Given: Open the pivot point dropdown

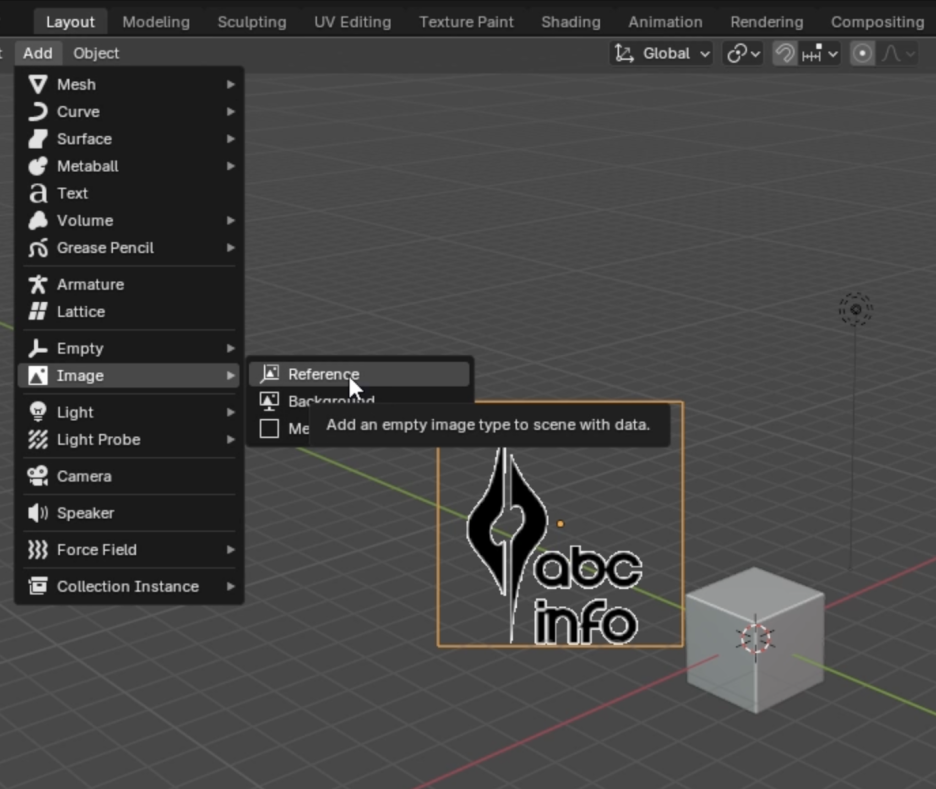Looking at the screenshot, I should [743, 54].
